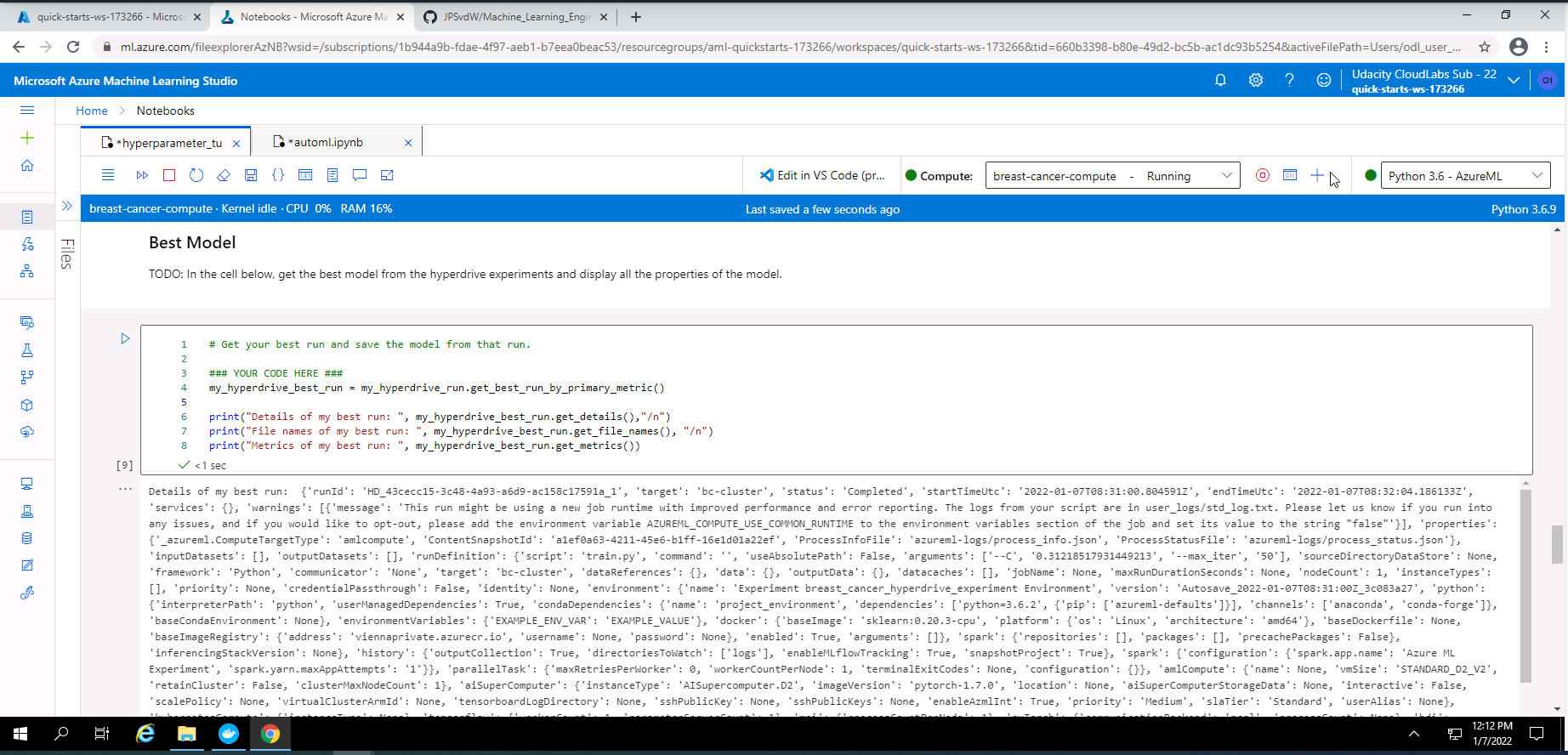Open Datasets icon in left sidebar

click(x=27, y=322)
